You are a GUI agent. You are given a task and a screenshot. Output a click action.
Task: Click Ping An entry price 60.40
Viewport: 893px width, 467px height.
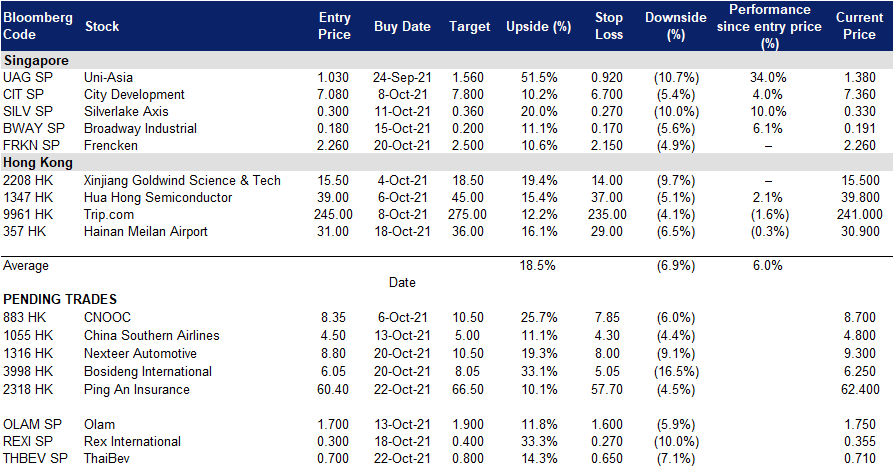pyautogui.click(x=333, y=390)
